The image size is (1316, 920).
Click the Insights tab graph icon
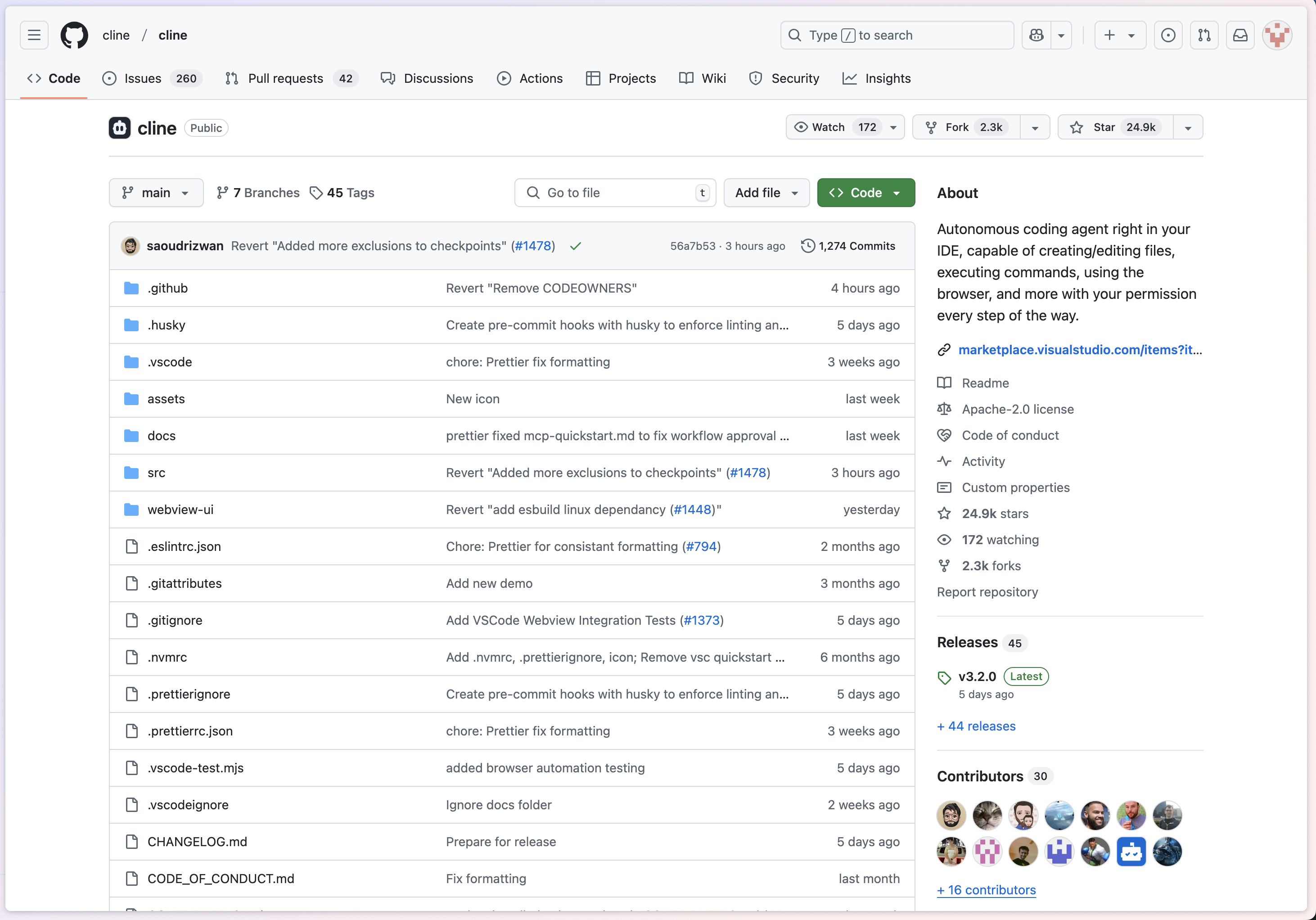[849, 78]
